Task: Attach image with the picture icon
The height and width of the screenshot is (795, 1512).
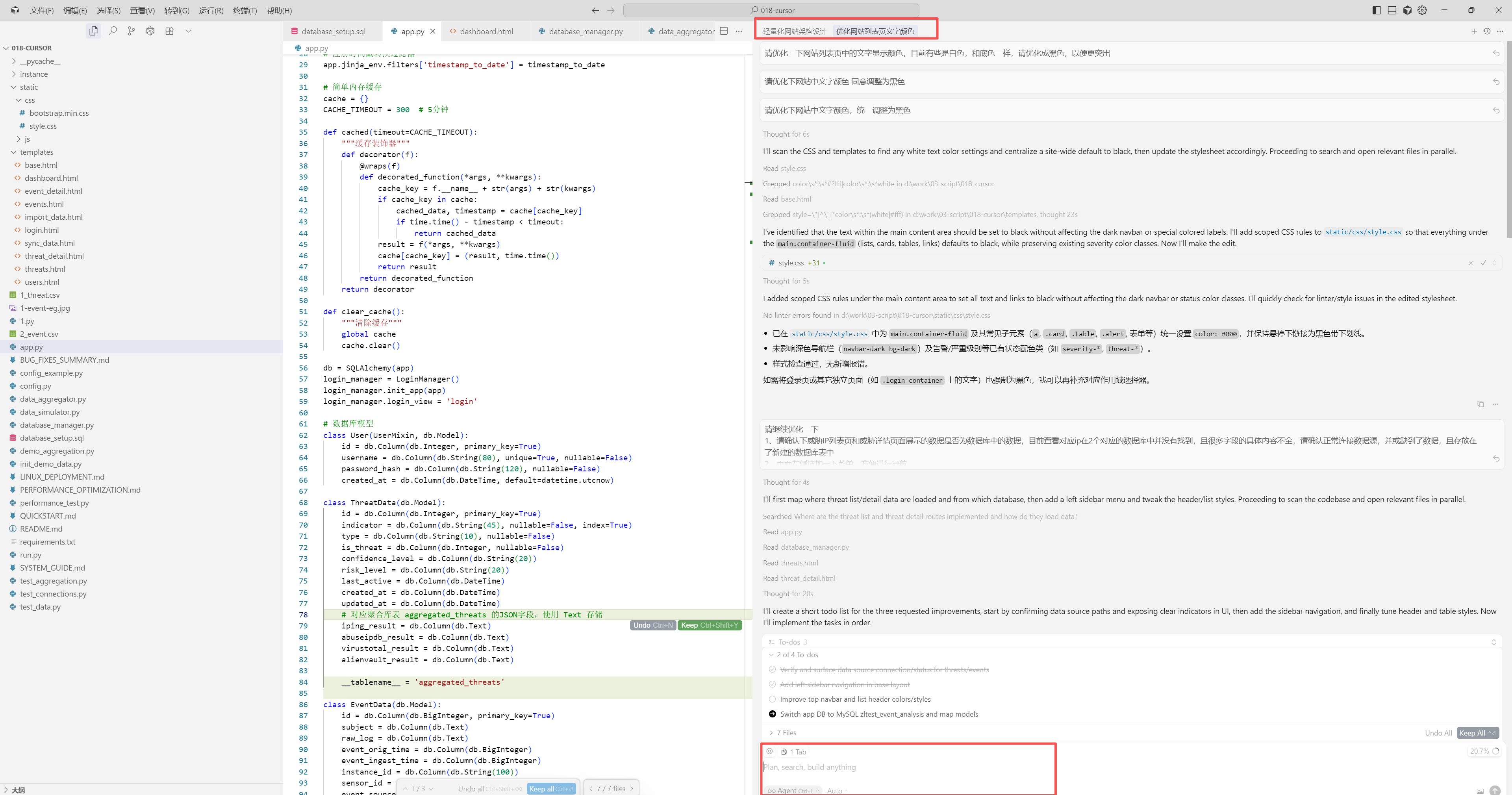Action: point(1480,791)
